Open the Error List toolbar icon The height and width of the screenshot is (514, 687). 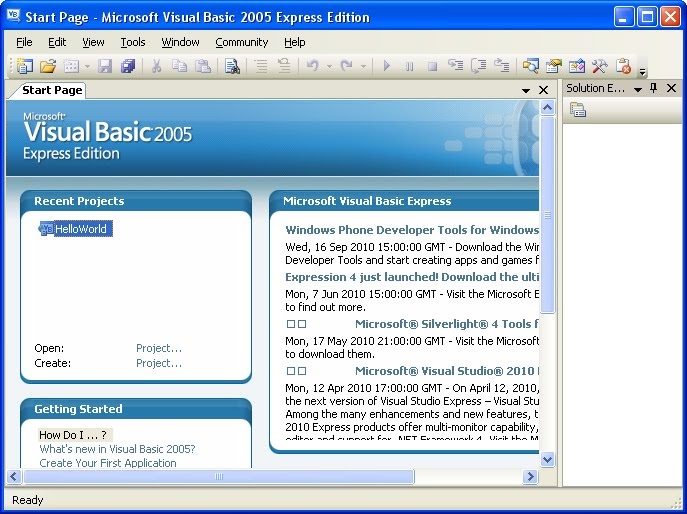(x=623, y=66)
